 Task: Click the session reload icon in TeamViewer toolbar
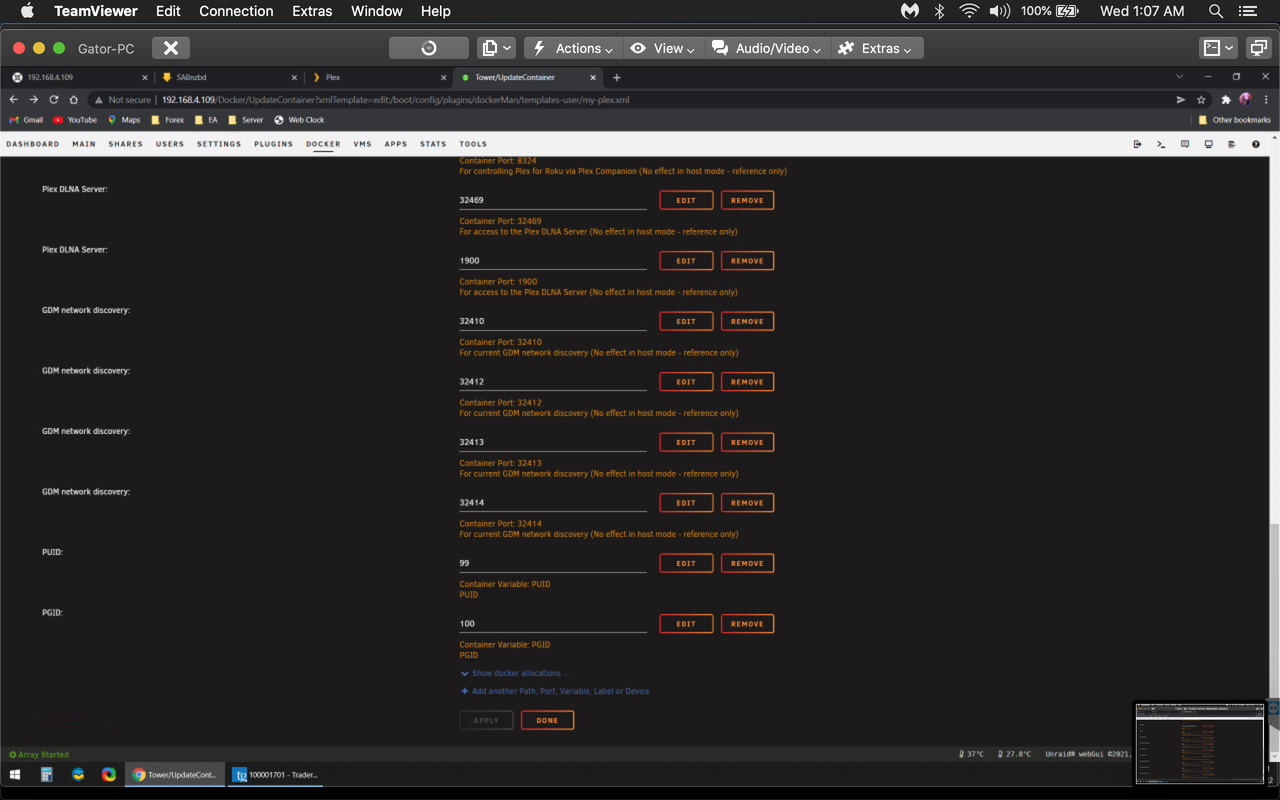(428, 47)
